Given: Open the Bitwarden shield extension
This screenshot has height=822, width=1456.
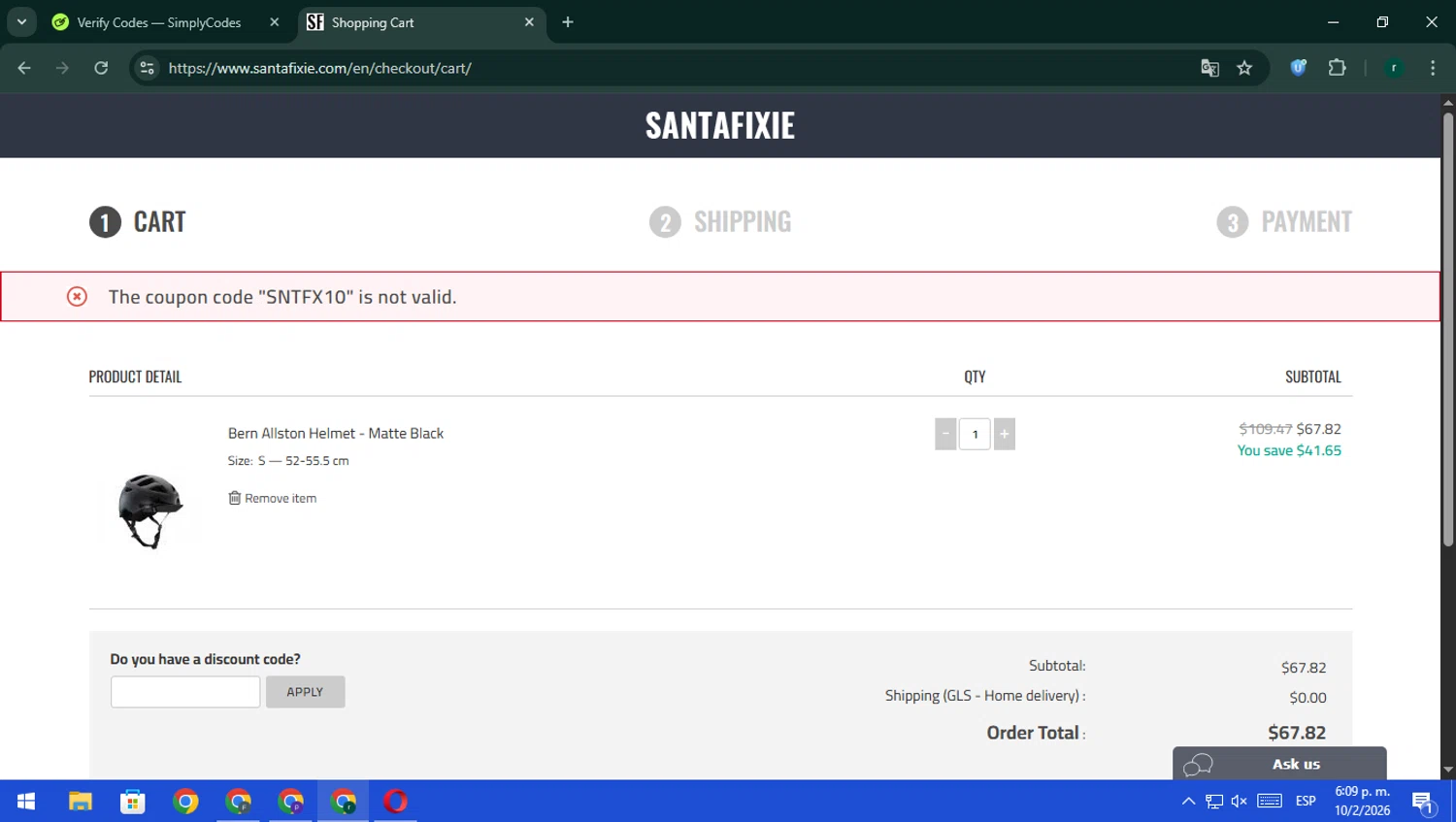Looking at the screenshot, I should pyautogui.click(x=1299, y=68).
